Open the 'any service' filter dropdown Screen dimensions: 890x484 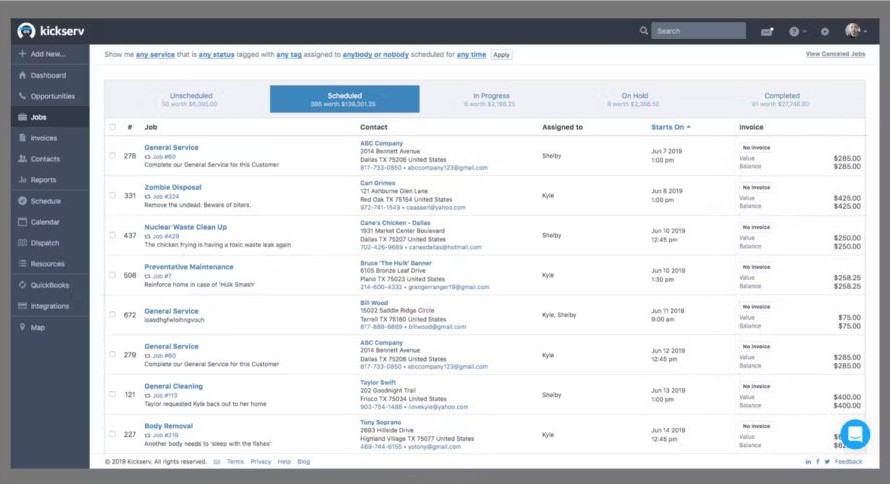[155, 54]
